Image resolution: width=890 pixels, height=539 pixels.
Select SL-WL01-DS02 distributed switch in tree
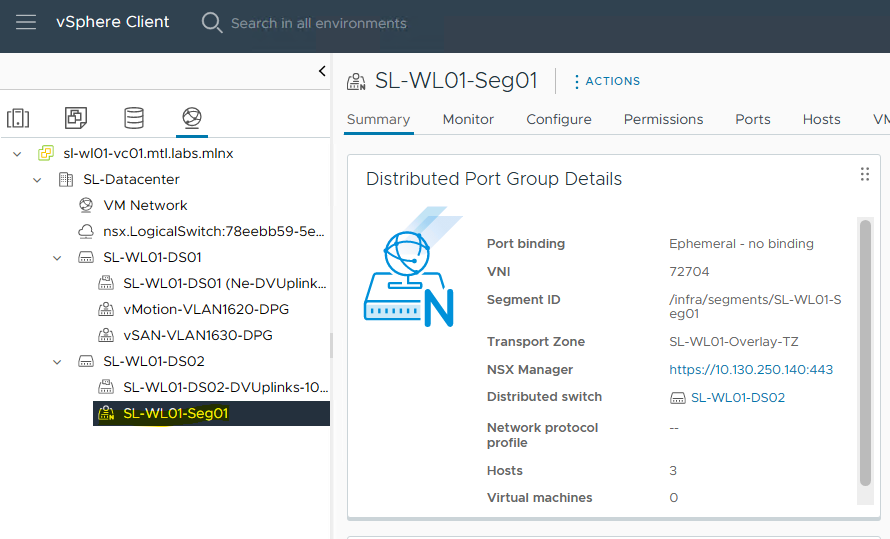point(154,361)
